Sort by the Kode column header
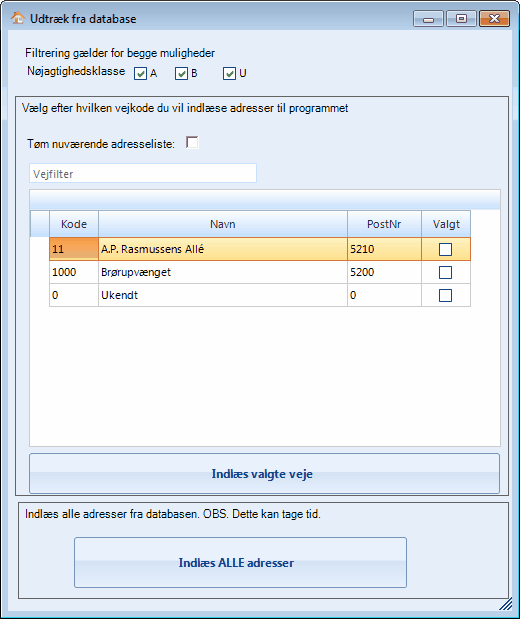The height and width of the screenshot is (619, 520). click(x=74, y=224)
